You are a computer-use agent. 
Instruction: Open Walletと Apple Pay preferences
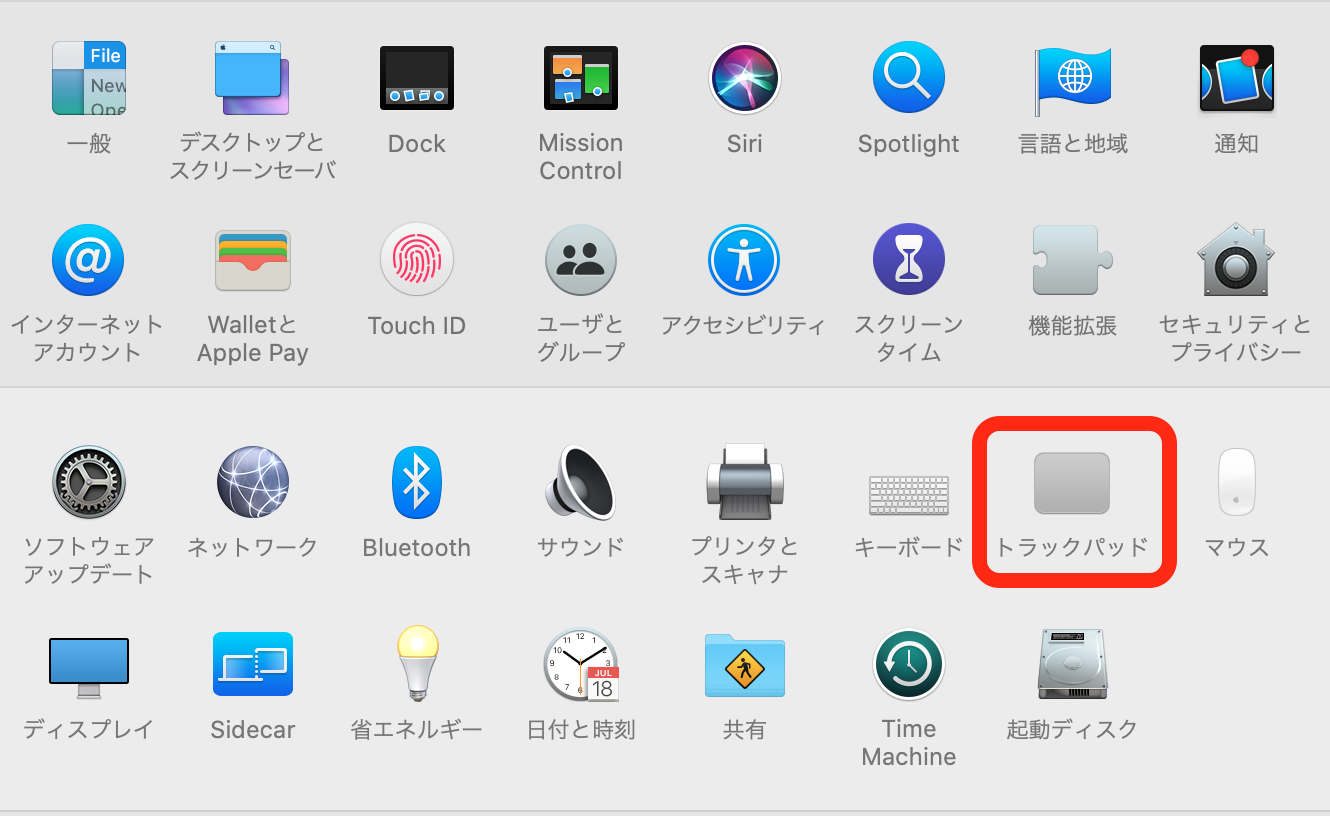click(x=252, y=260)
